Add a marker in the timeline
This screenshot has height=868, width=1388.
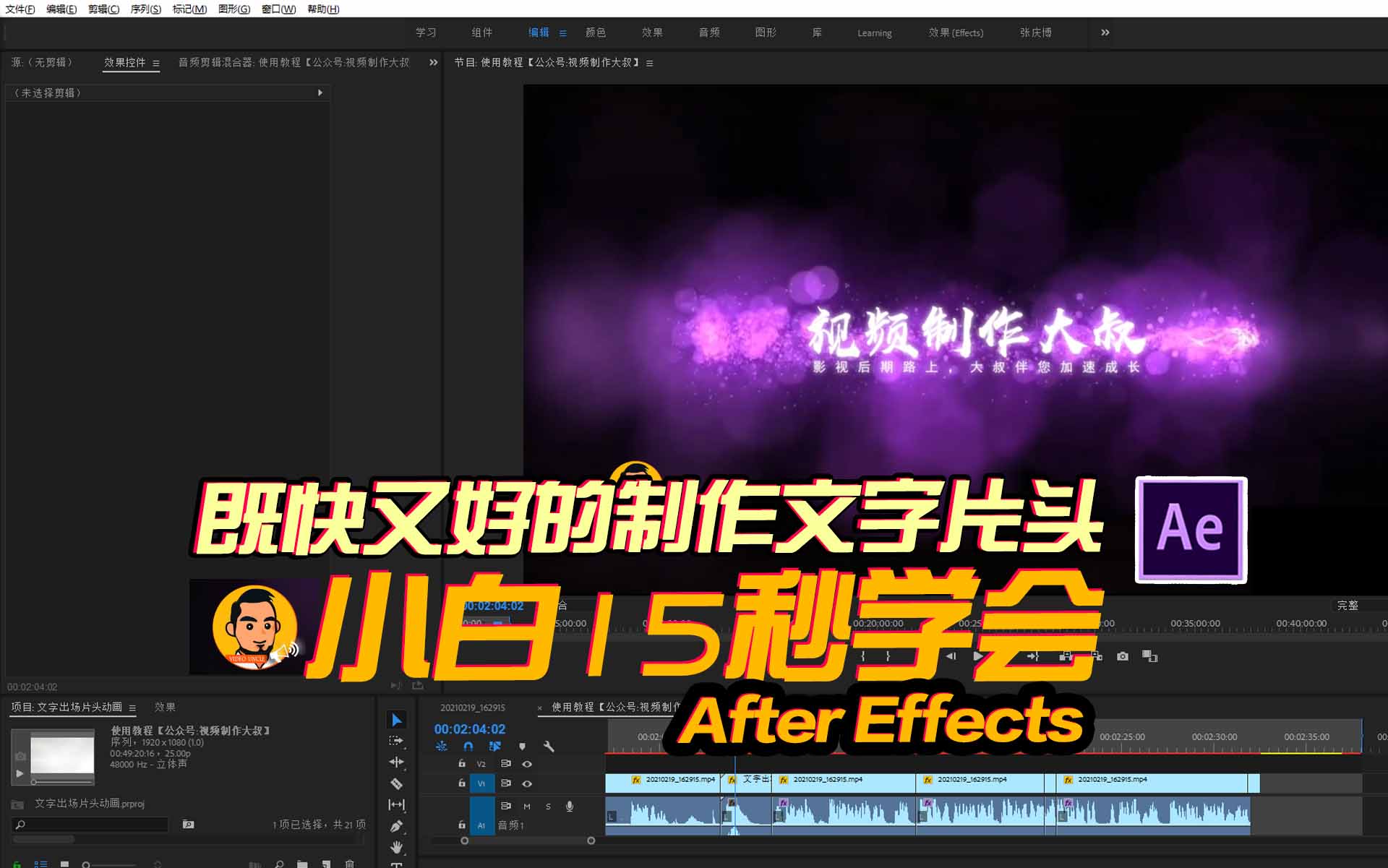(522, 747)
